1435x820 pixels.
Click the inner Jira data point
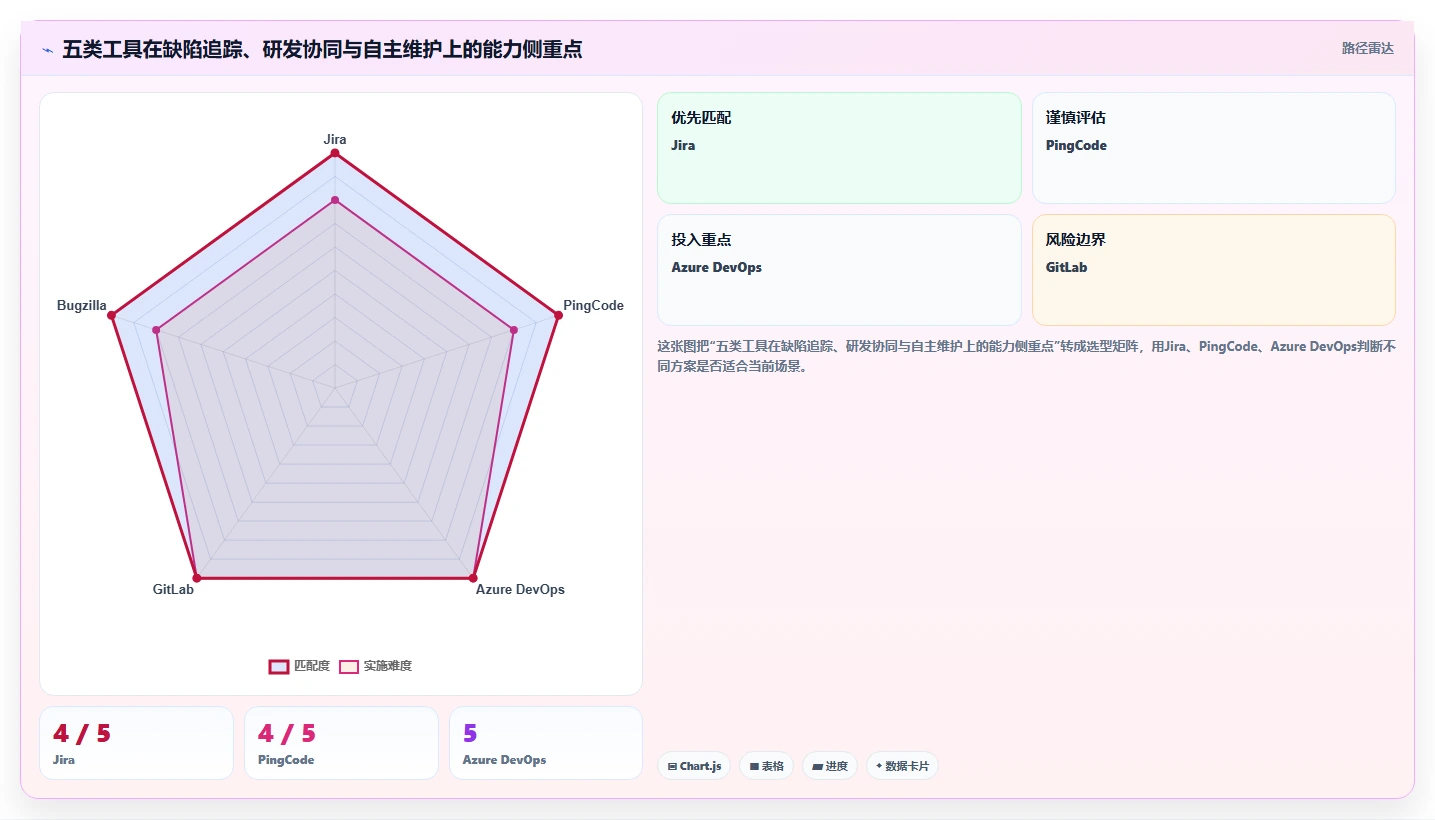click(335, 200)
